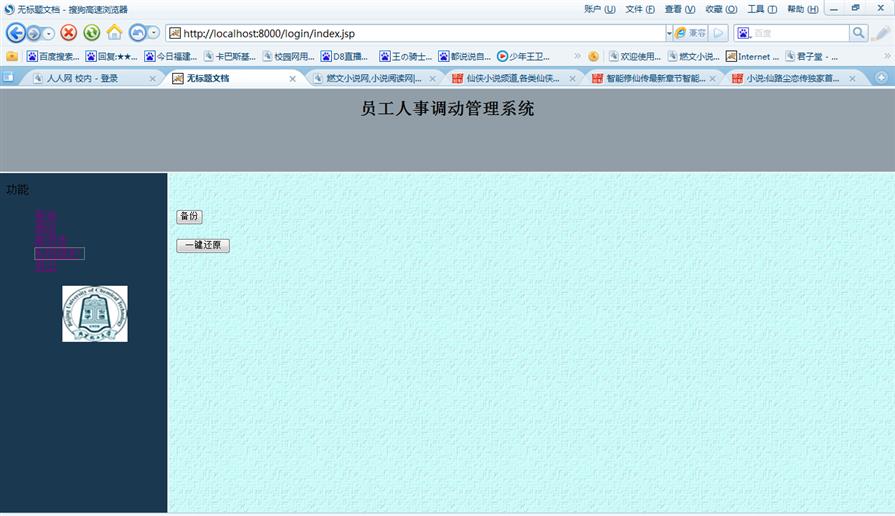Expand the bookmarks overflow chevron after 少年王卫

tap(577, 56)
